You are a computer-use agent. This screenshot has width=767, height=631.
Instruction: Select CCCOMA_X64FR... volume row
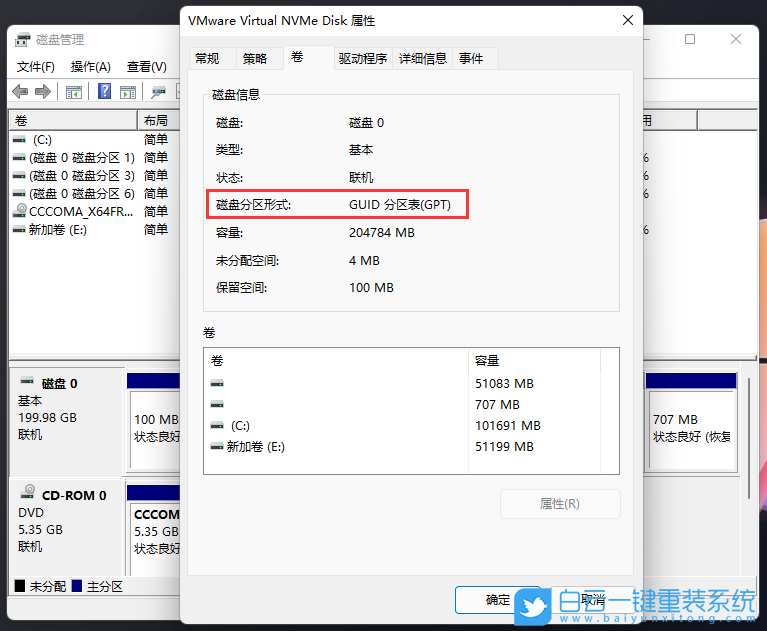tap(93, 211)
